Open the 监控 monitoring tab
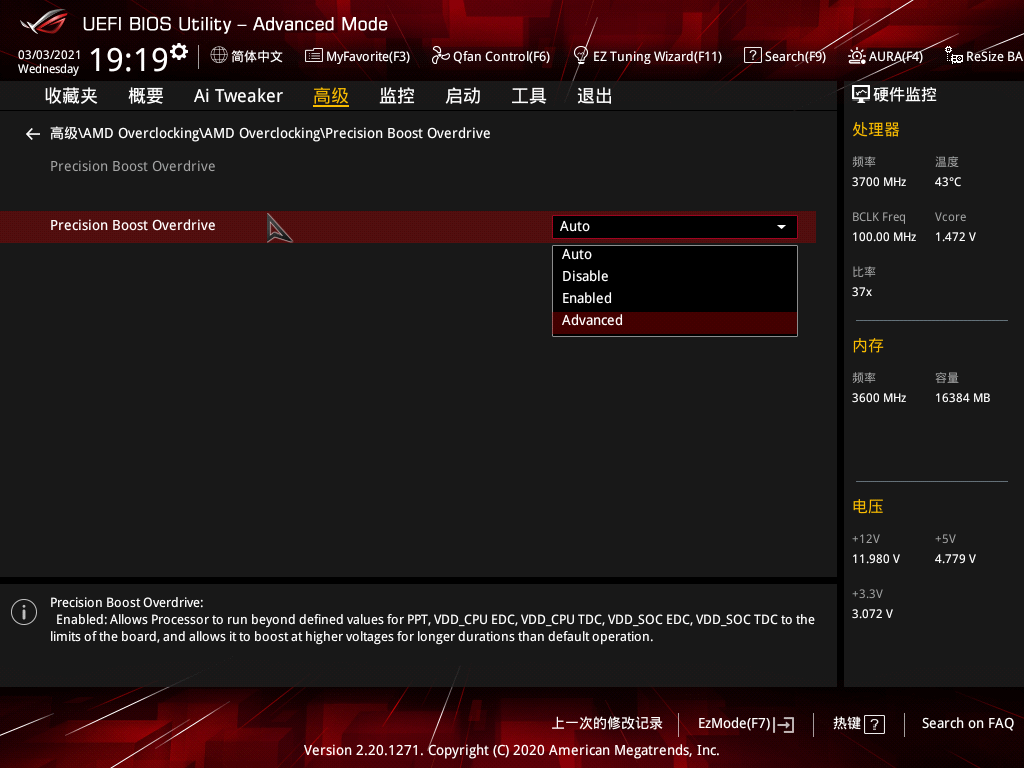The width and height of the screenshot is (1024, 768). pyautogui.click(x=396, y=95)
